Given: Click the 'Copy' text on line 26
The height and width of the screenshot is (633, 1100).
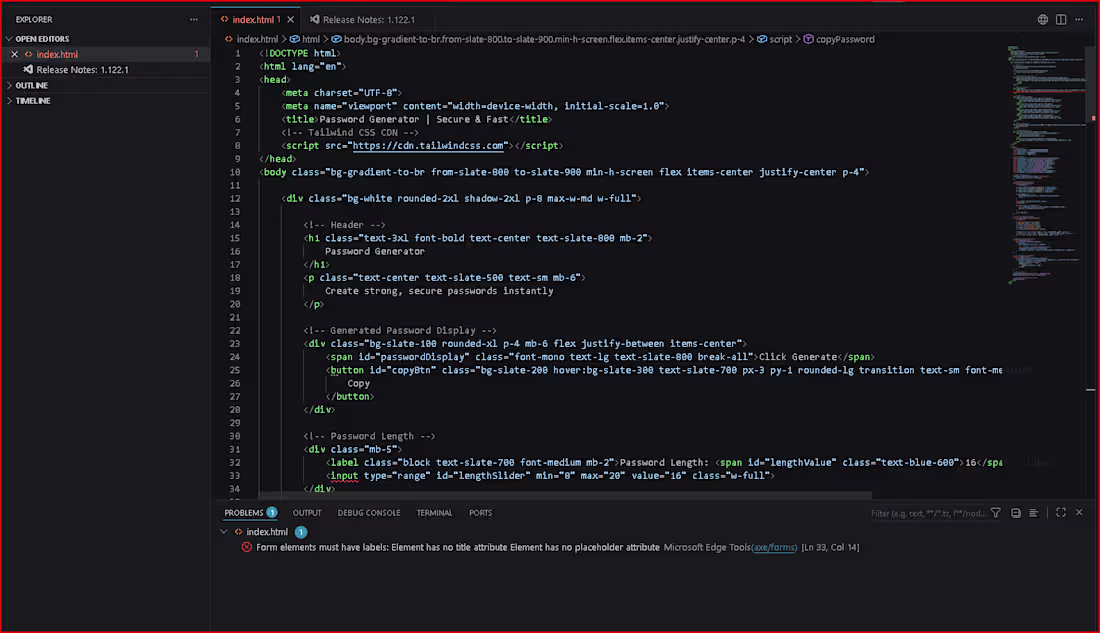Looking at the screenshot, I should pyautogui.click(x=358, y=383).
